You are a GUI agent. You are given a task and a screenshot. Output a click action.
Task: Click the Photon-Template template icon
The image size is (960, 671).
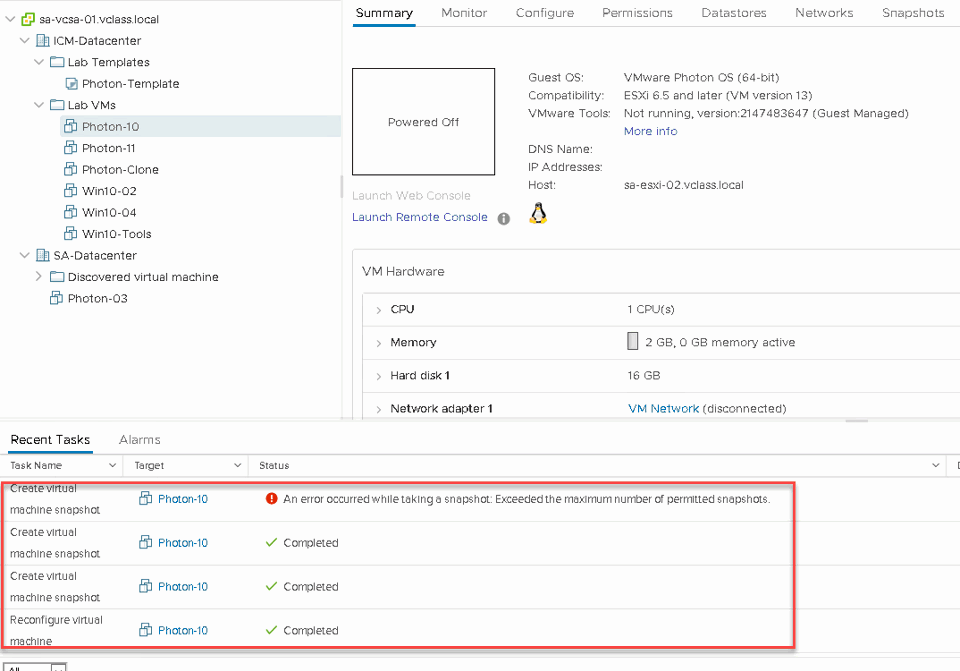click(72, 83)
